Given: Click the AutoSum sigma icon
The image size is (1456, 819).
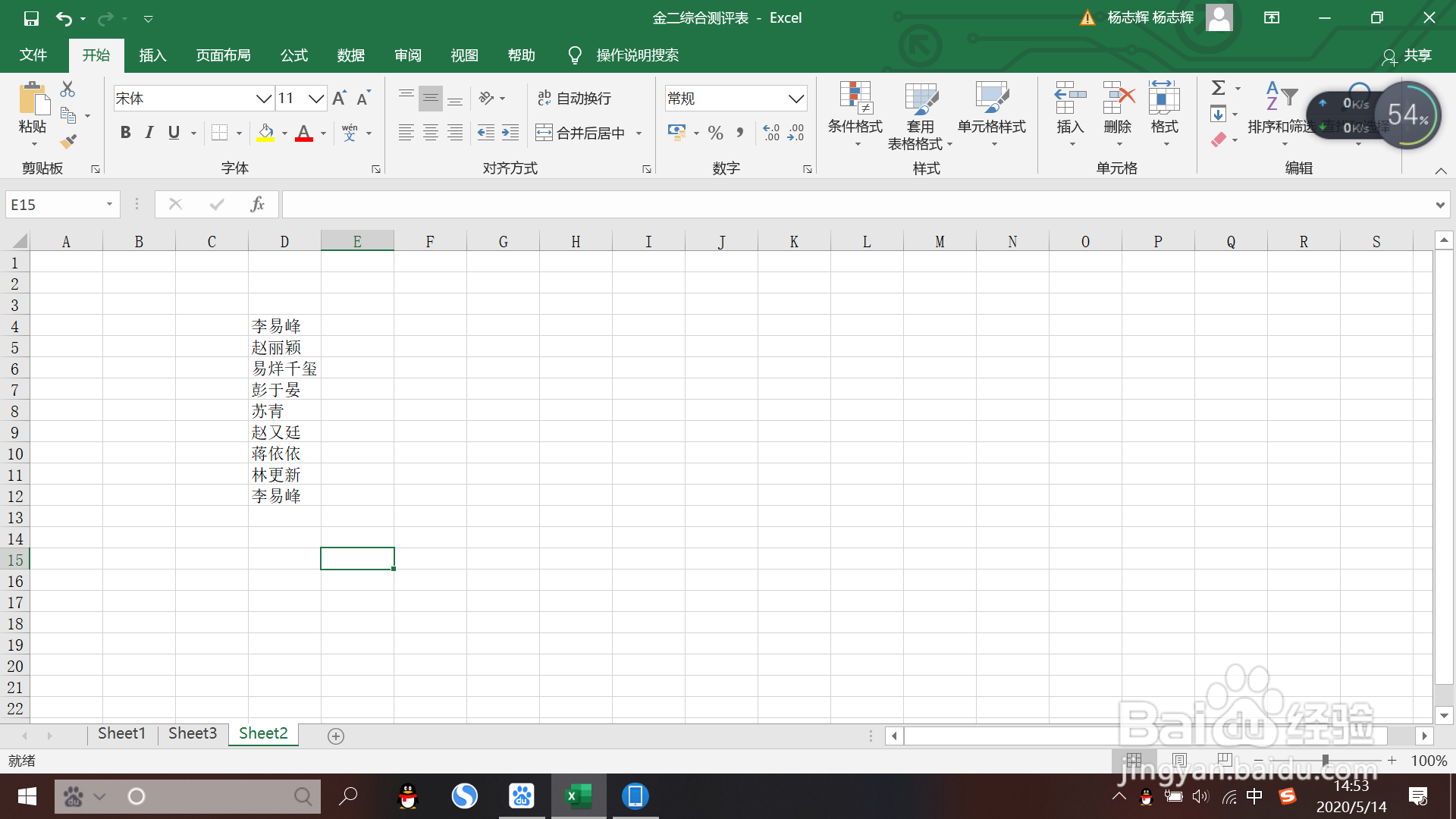Looking at the screenshot, I should [1218, 88].
